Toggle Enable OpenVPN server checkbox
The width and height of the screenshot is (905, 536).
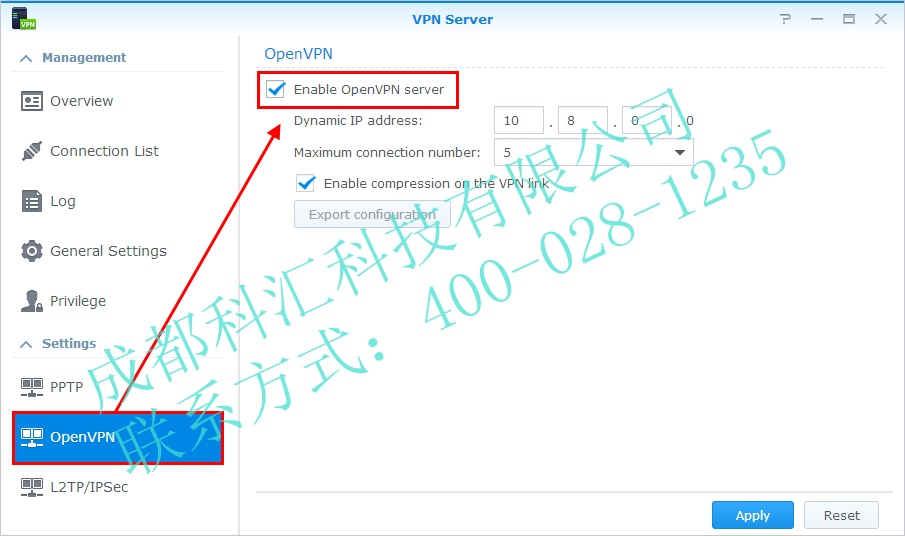click(275, 89)
